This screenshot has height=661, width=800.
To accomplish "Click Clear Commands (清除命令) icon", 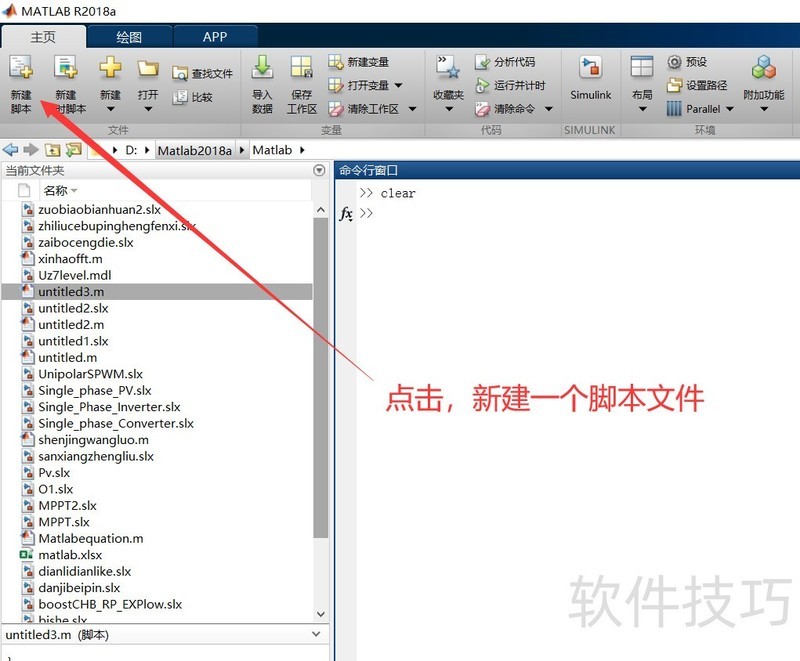I will click(482, 109).
